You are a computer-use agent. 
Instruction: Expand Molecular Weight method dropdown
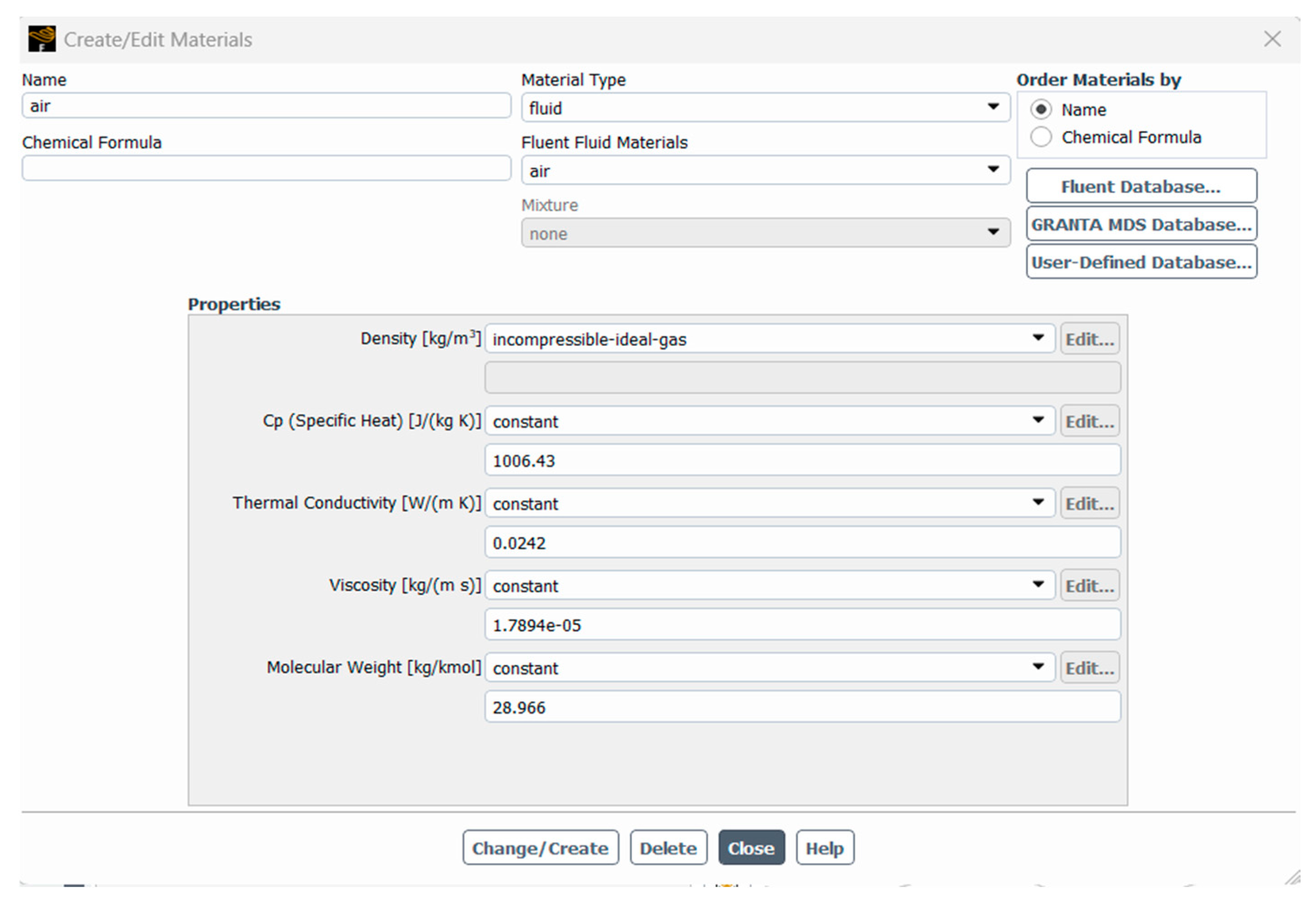coord(769,667)
